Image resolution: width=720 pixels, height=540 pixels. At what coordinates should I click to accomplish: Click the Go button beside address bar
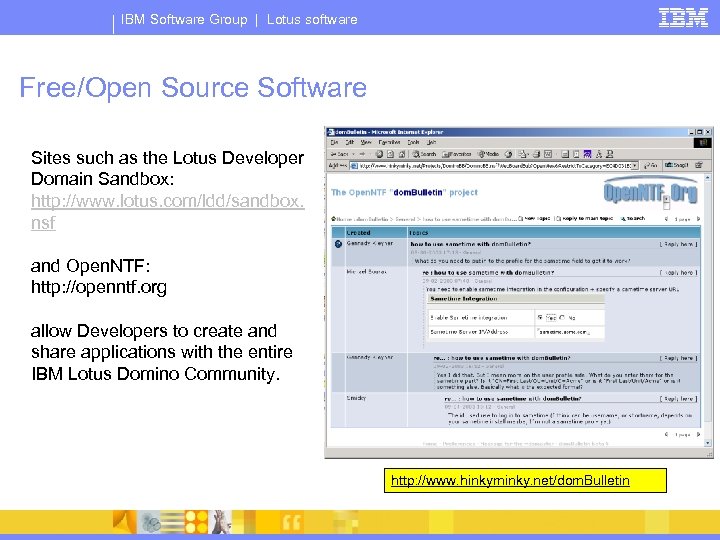[x=651, y=165]
